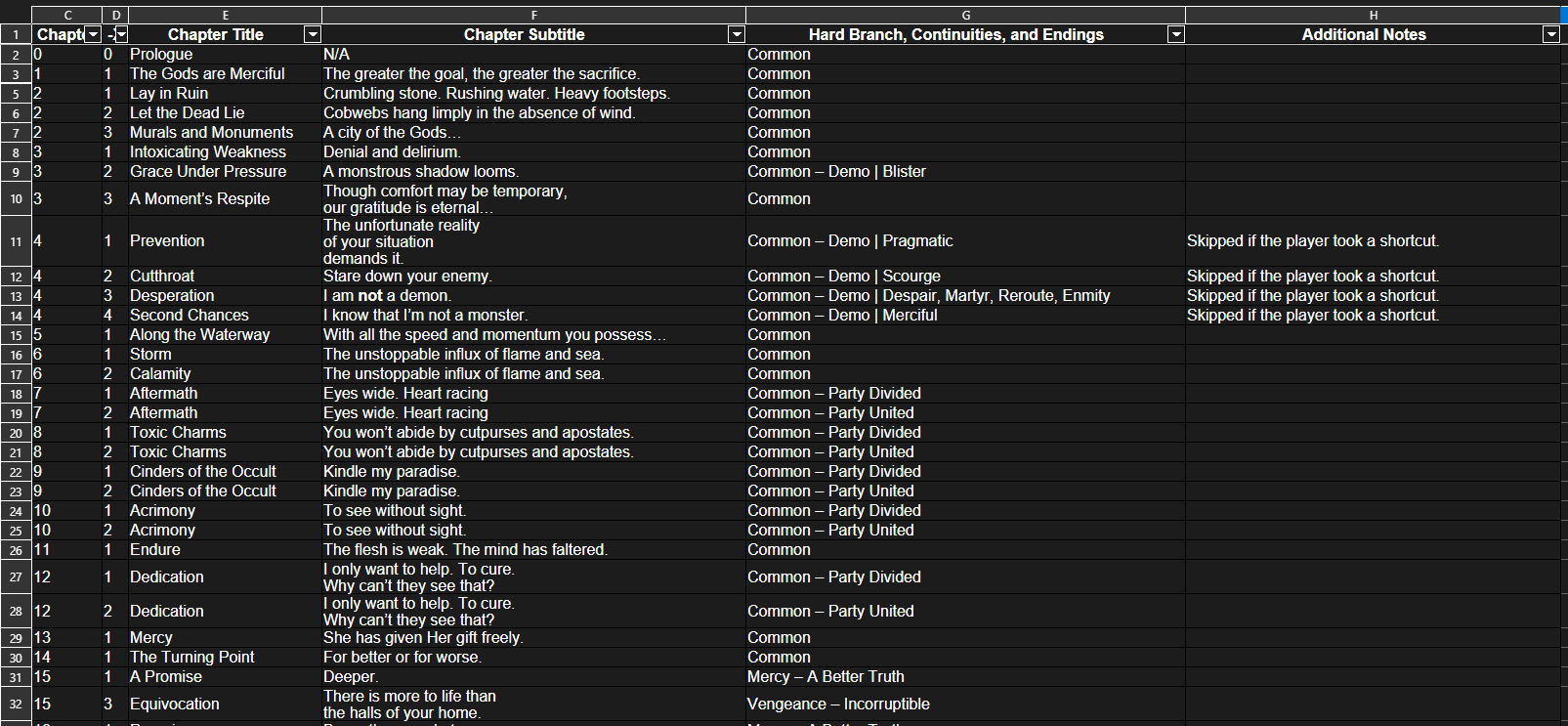Select the "Calamity" cell
The image size is (1568, 726).
click(226, 374)
